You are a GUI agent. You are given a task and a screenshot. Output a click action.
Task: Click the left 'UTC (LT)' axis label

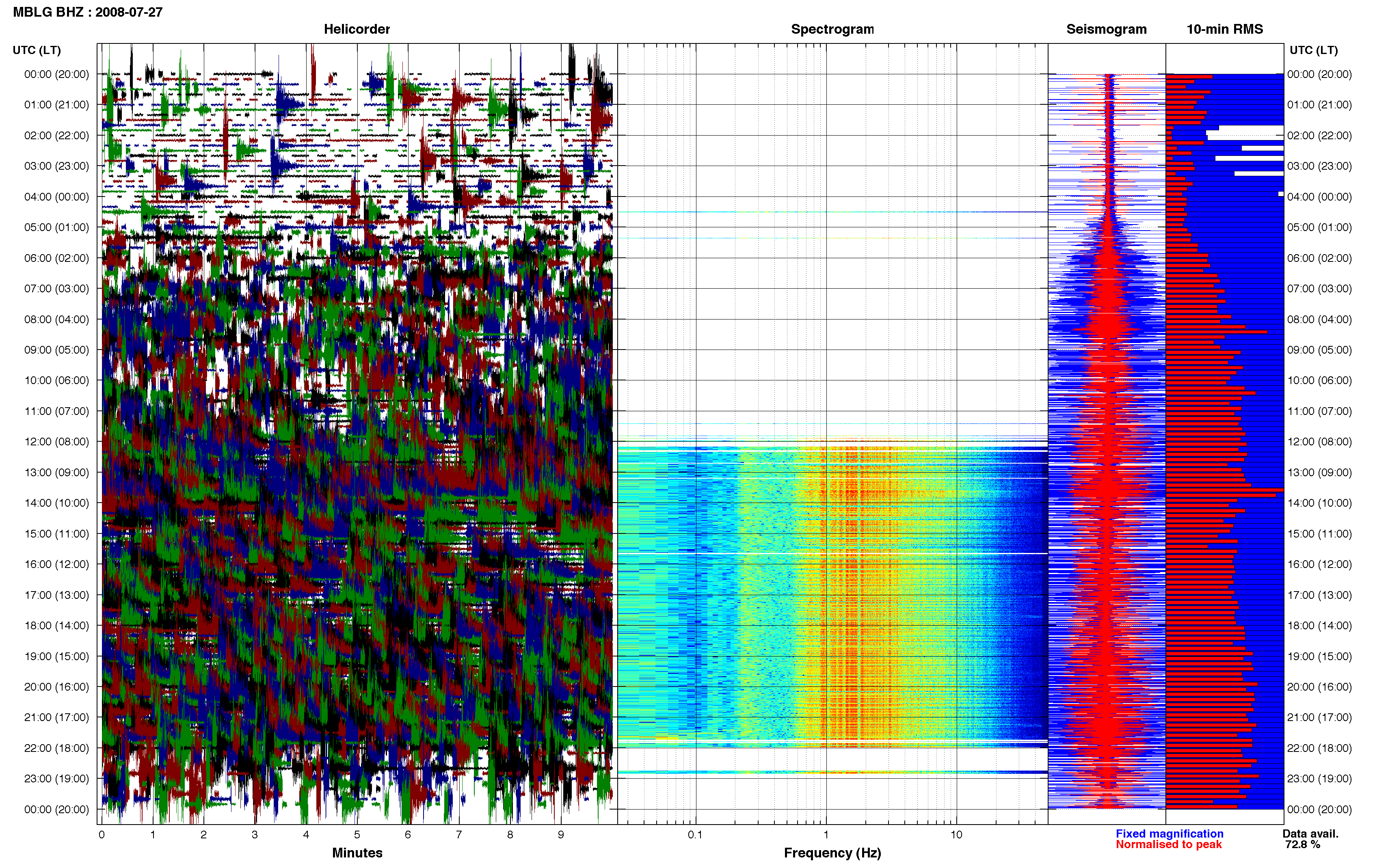coord(37,50)
